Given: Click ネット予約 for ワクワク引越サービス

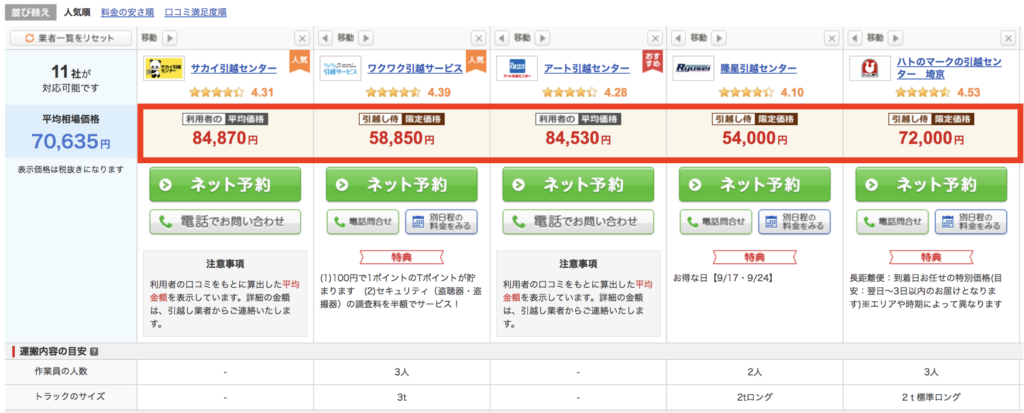Looking at the screenshot, I should (402, 184).
